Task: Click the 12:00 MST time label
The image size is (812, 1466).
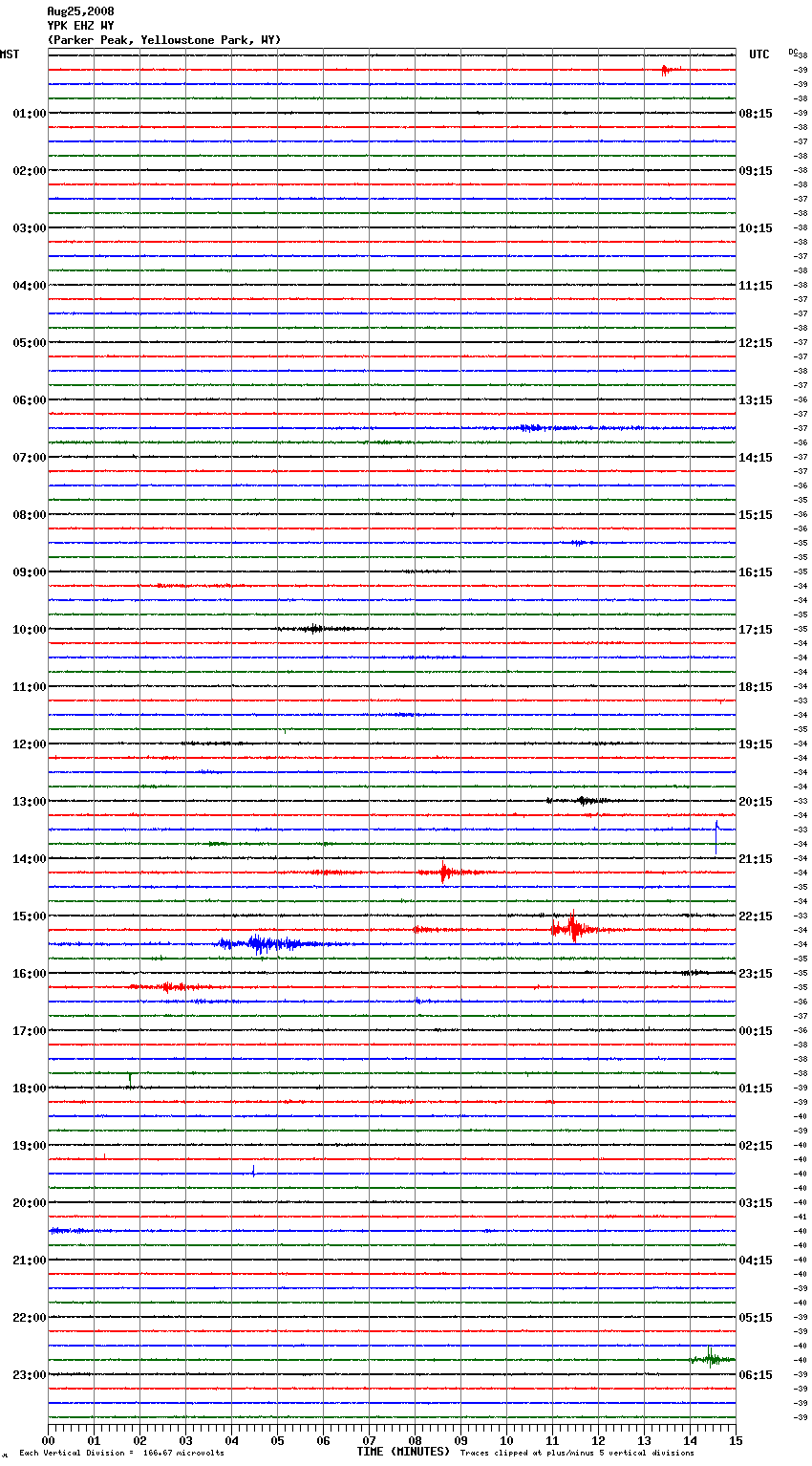Action: (30, 744)
